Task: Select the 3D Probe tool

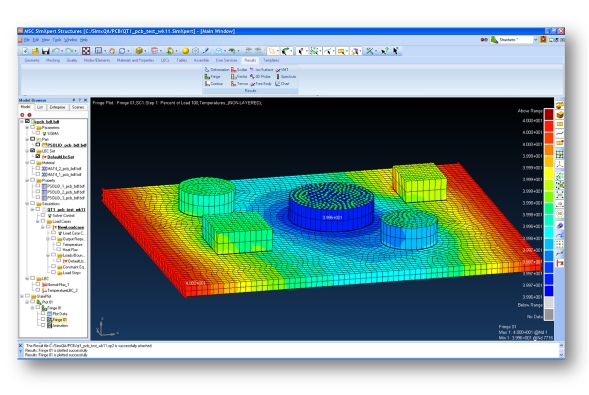Action: [x=260, y=77]
